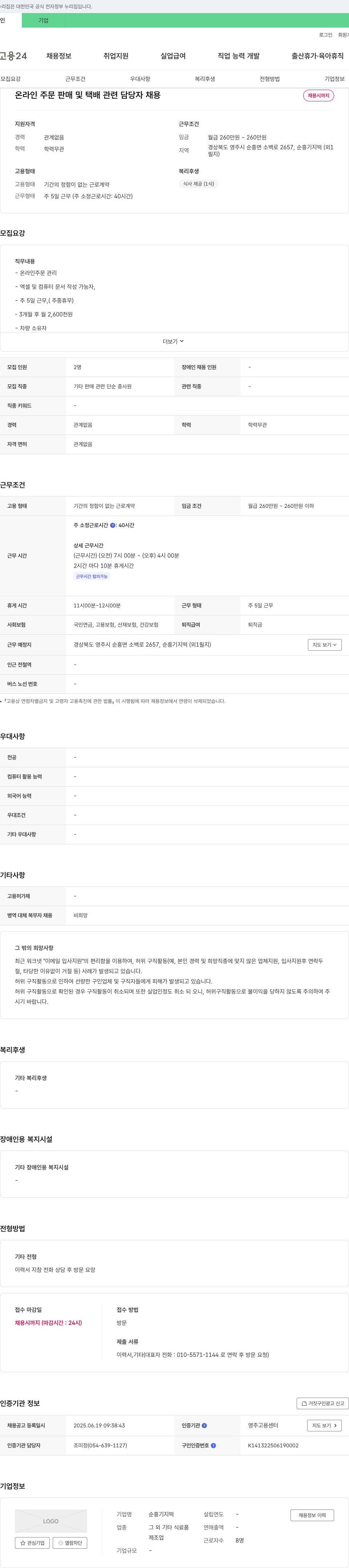Image resolution: width=349 pixels, height=1568 pixels.
Task: Click the 로그인 link
Action: (x=325, y=35)
